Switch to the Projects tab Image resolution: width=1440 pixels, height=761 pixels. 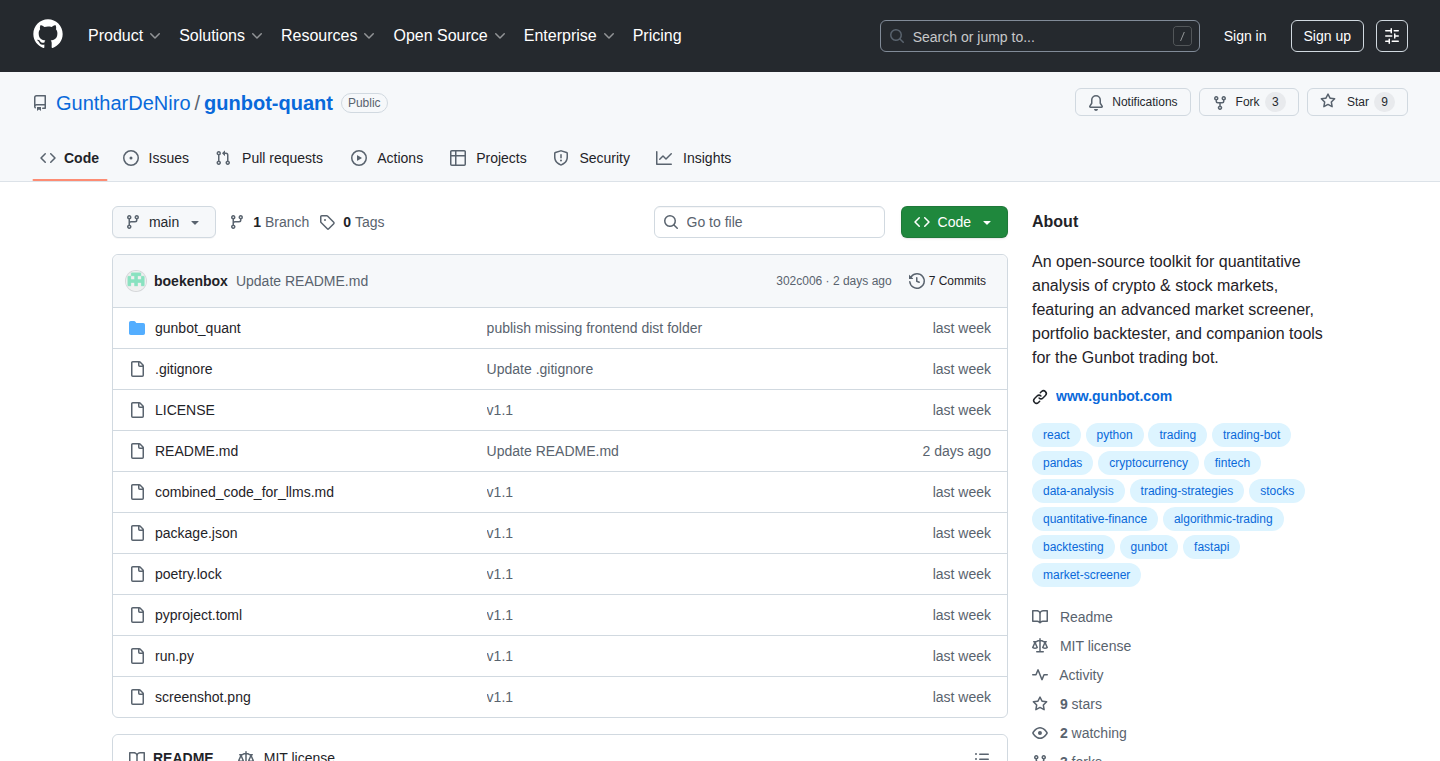488,158
